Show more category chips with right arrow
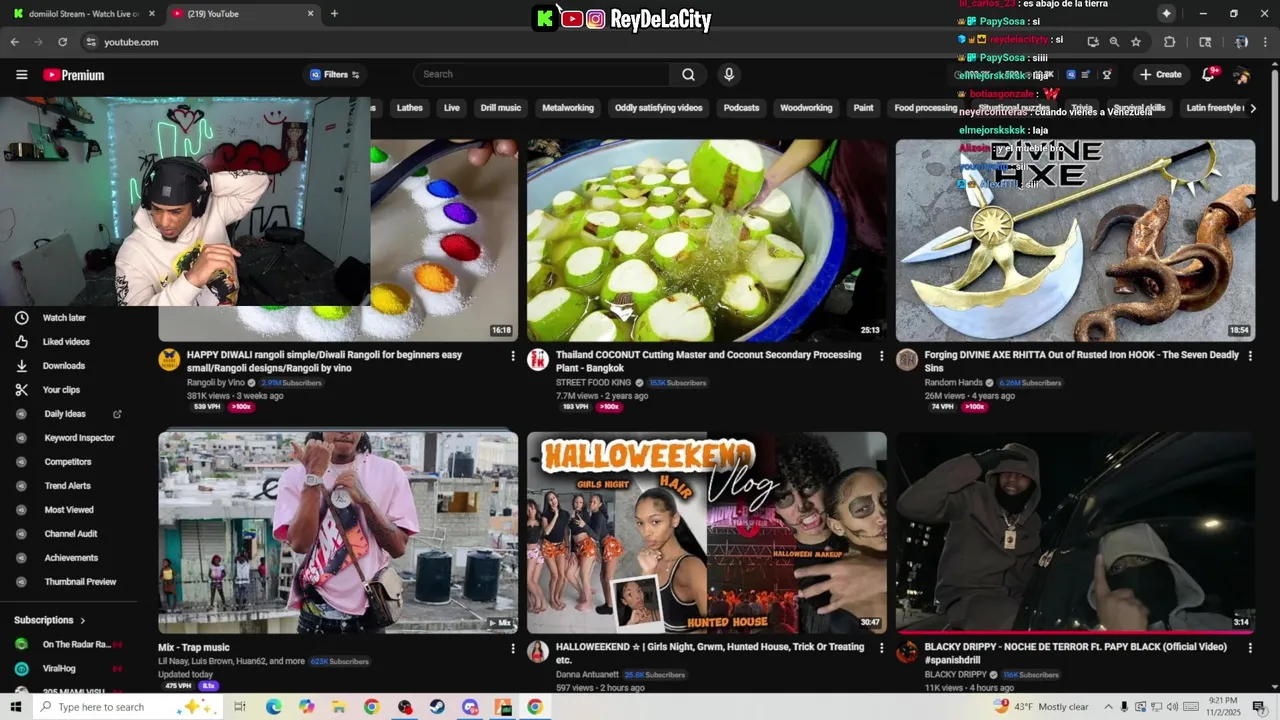The width and height of the screenshot is (1280, 720). [1253, 108]
